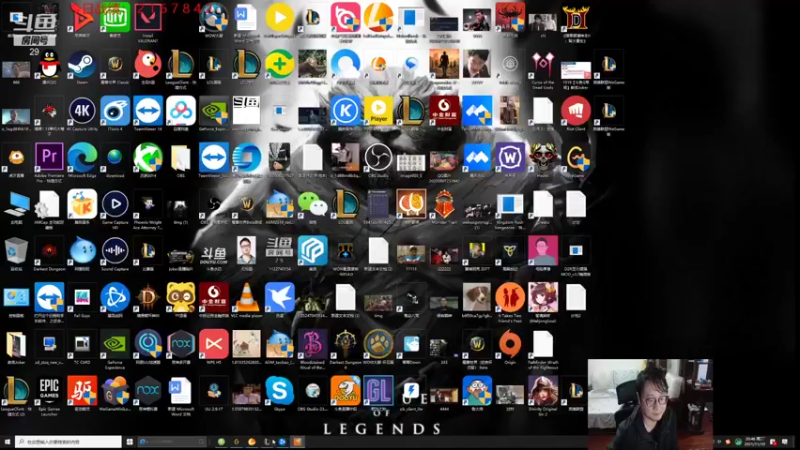Click the taskbar search box
Viewport: 800px width, 450px height.
click(x=68, y=442)
